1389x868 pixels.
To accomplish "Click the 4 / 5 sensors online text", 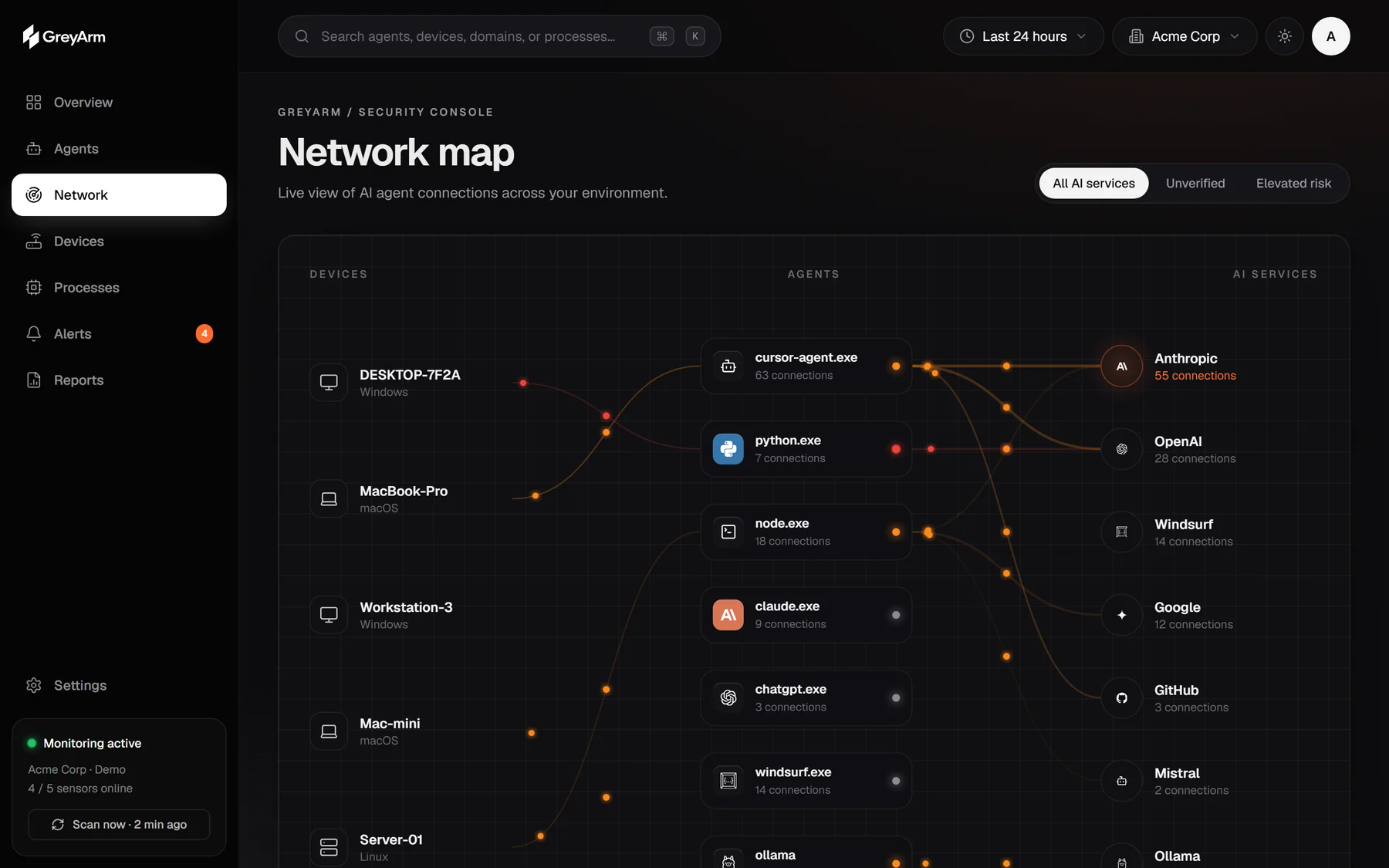I will click(80, 789).
